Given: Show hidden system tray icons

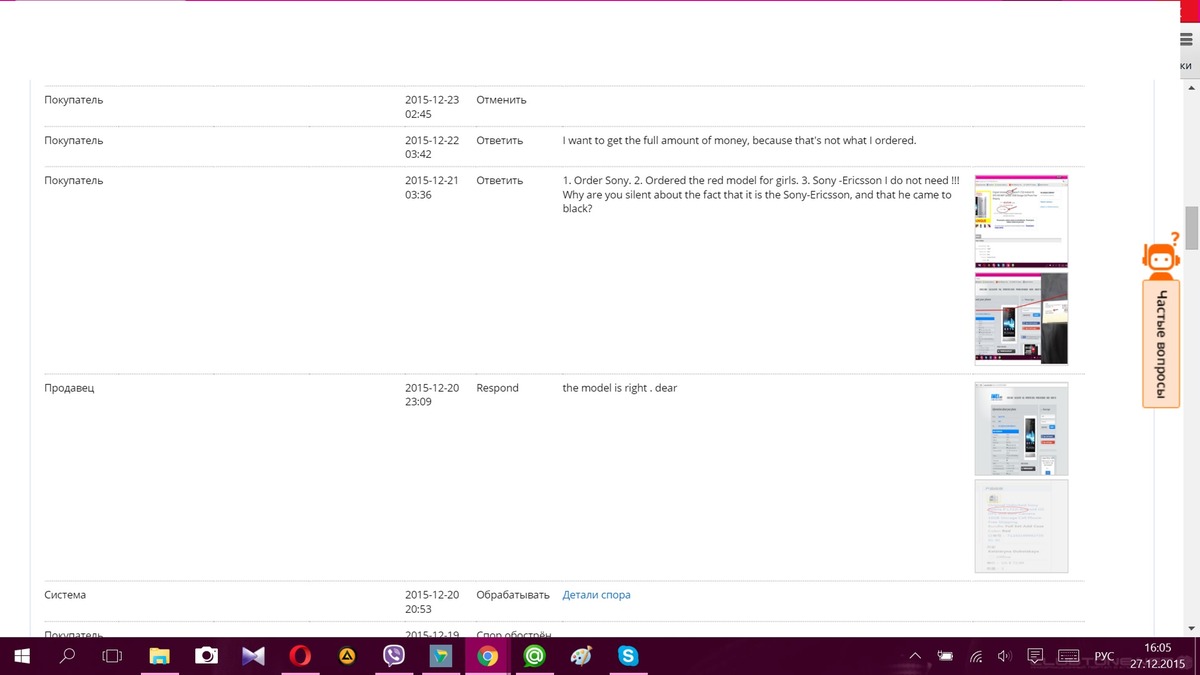Looking at the screenshot, I should tap(915, 656).
